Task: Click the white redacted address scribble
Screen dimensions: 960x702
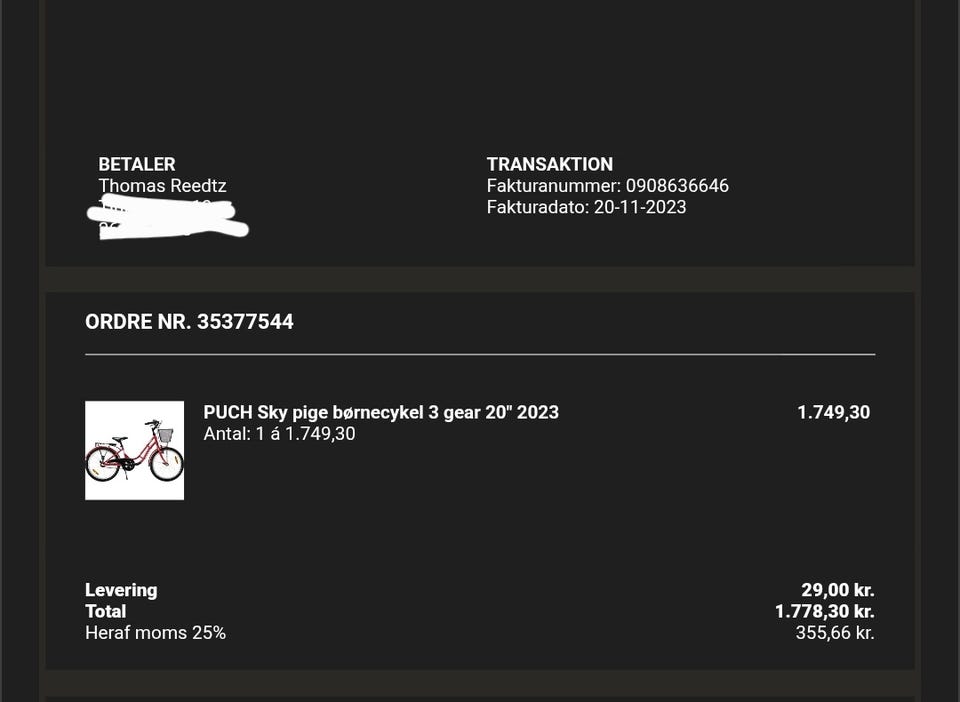Action: point(168,219)
